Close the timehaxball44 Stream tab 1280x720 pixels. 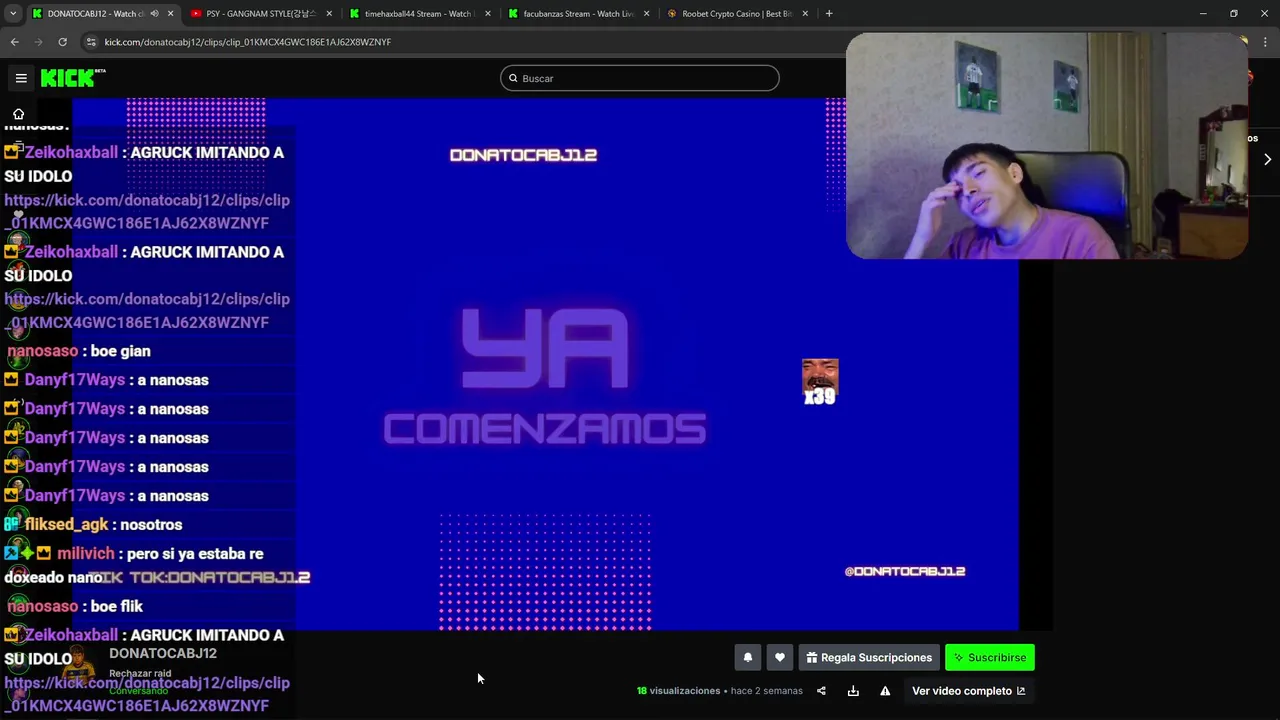488,14
